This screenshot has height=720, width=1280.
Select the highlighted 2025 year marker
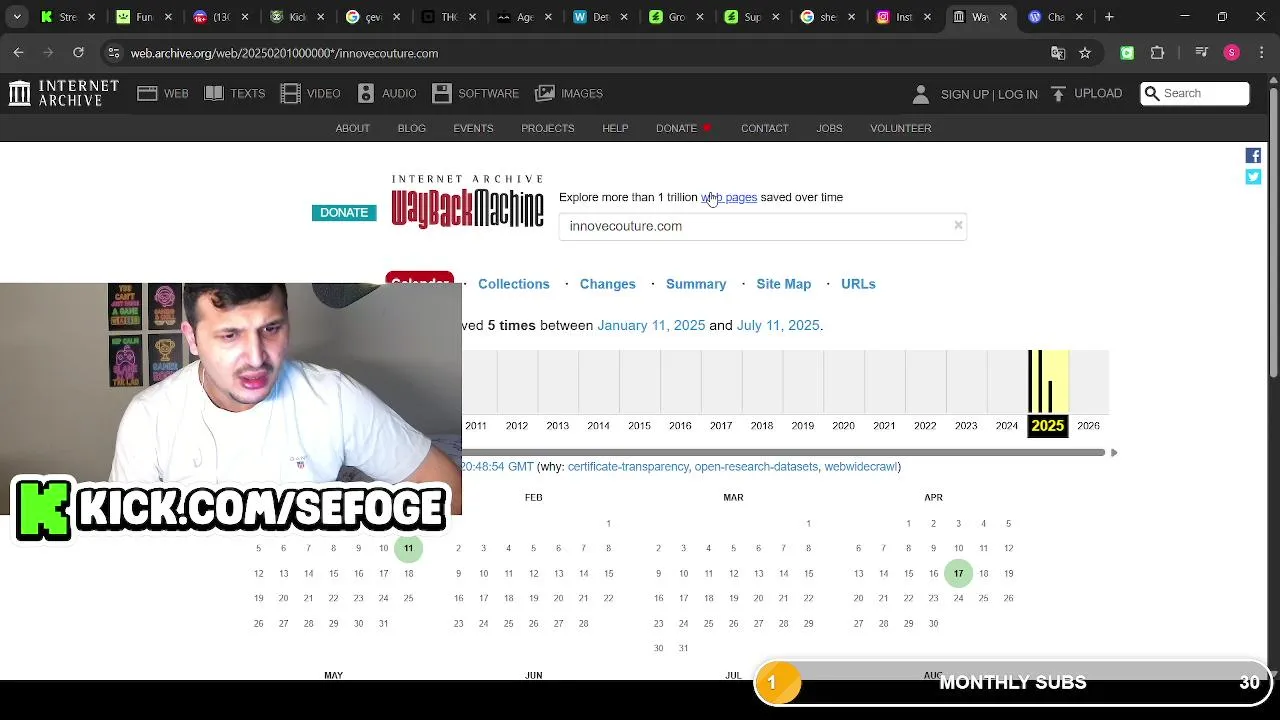click(x=1047, y=426)
